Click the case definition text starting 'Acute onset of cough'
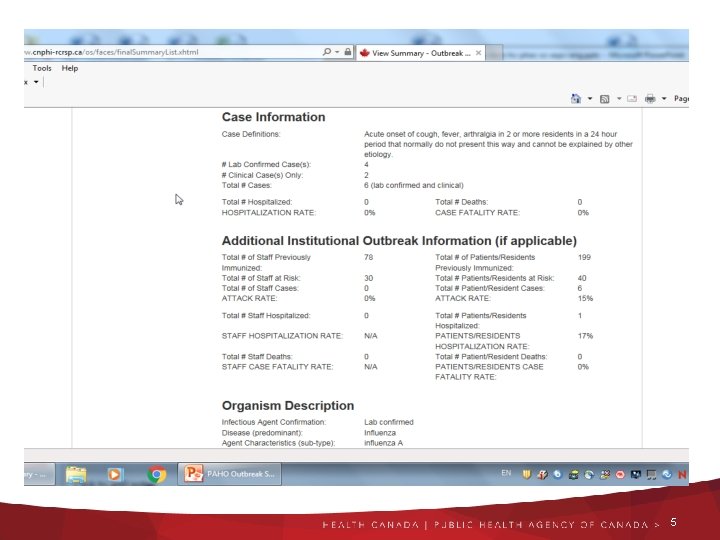The width and height of the screenshot is (720, 540). (x=498, y=144)
